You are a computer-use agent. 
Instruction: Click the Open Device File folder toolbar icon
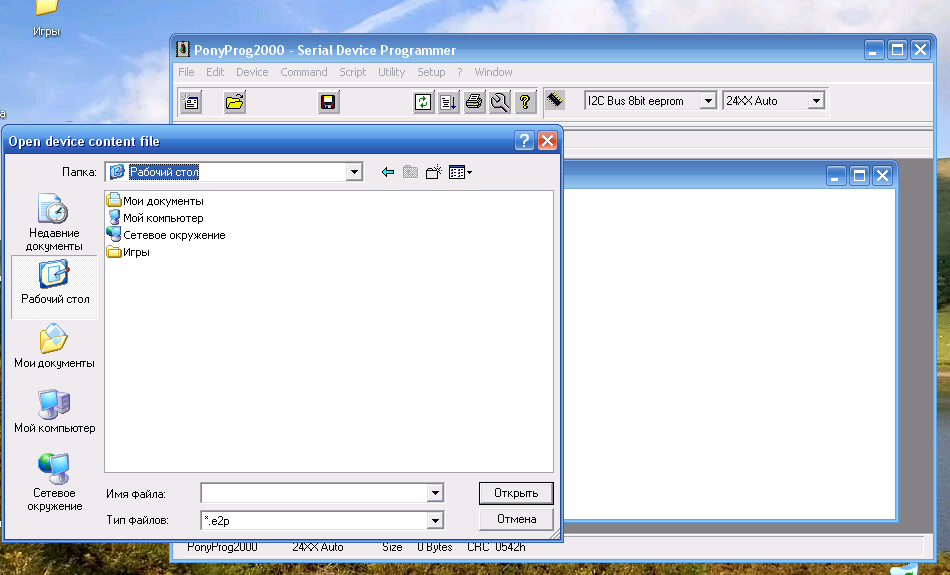click(x=234, y=101)
